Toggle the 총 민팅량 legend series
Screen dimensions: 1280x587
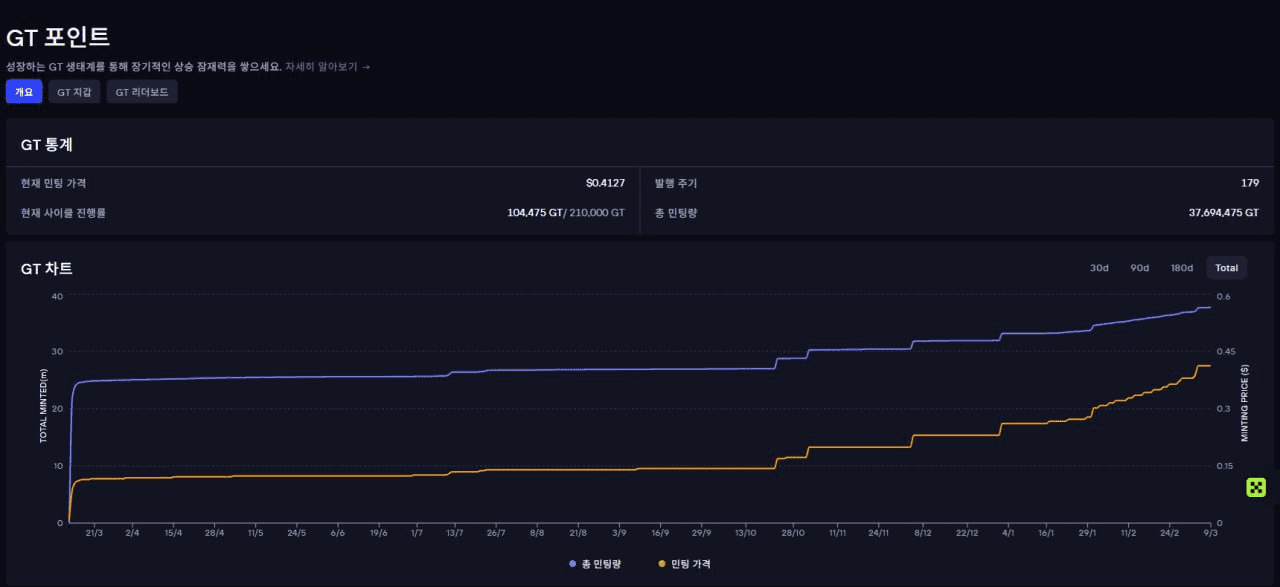point(595,564)
